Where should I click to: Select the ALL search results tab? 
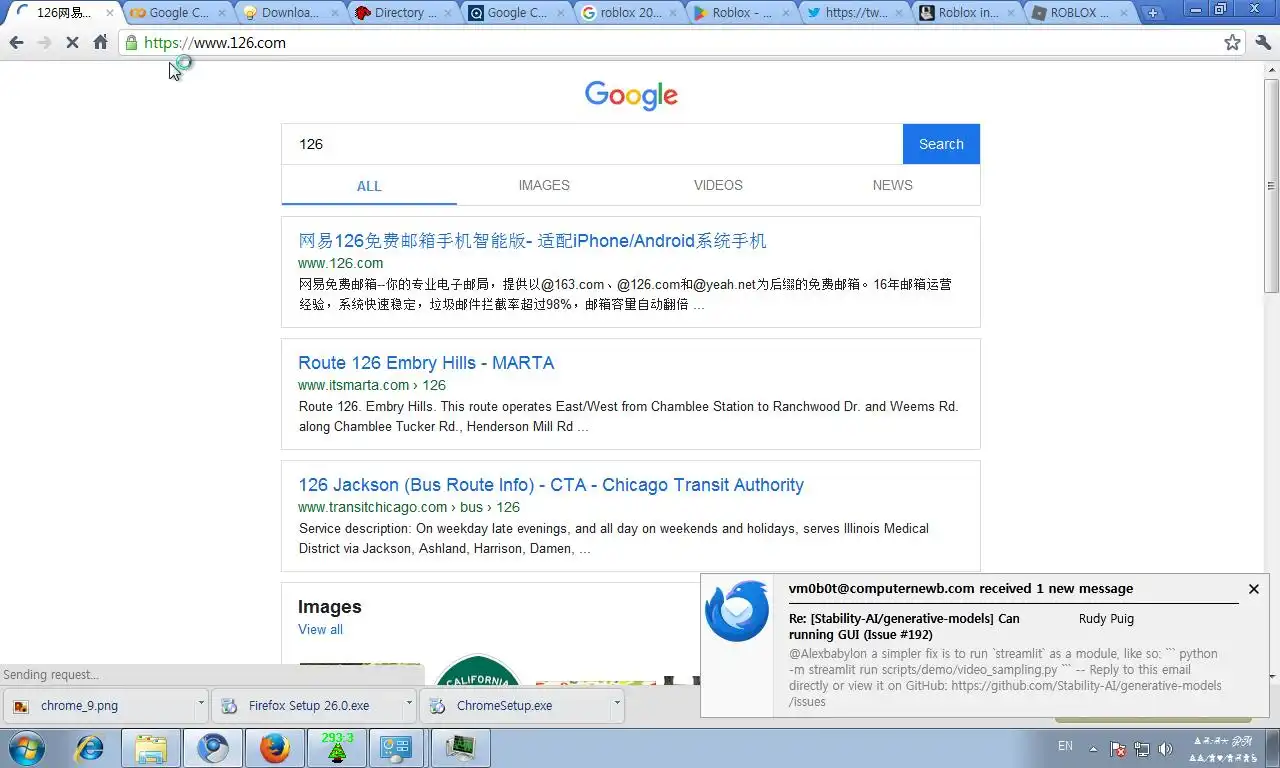tap(369, 186)
